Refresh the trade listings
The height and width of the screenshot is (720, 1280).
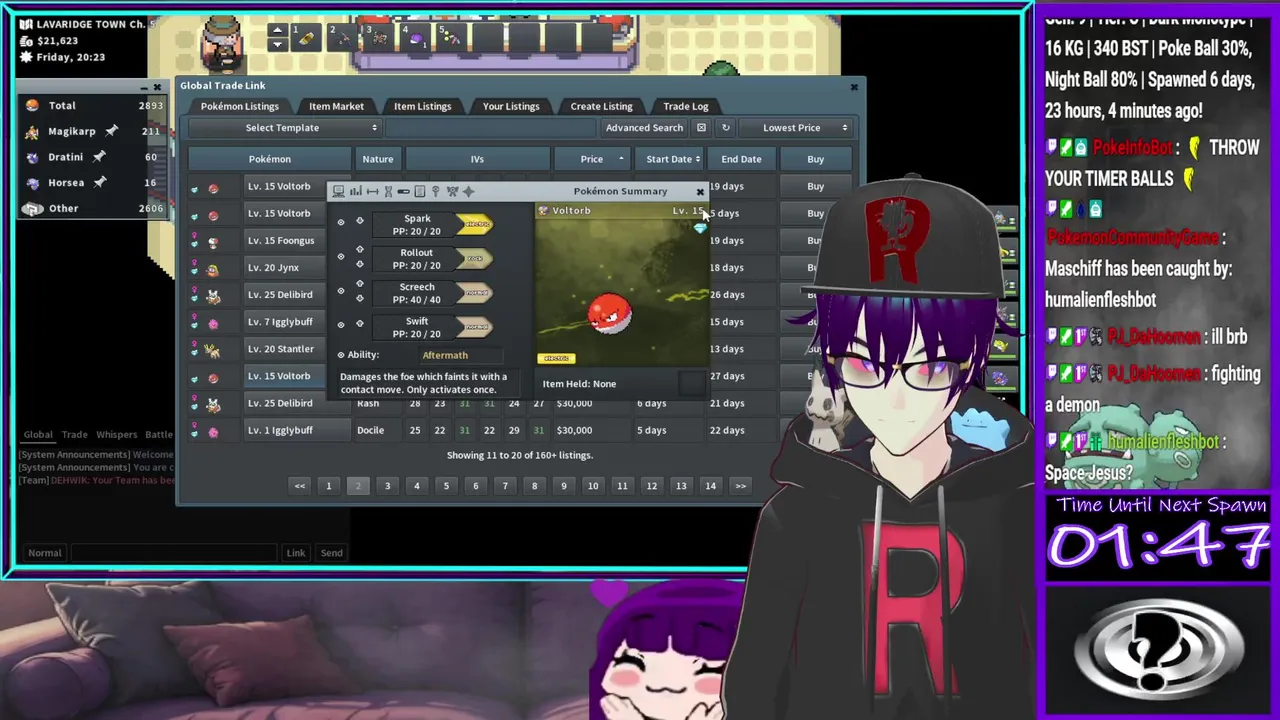click(x=726, y=128)
